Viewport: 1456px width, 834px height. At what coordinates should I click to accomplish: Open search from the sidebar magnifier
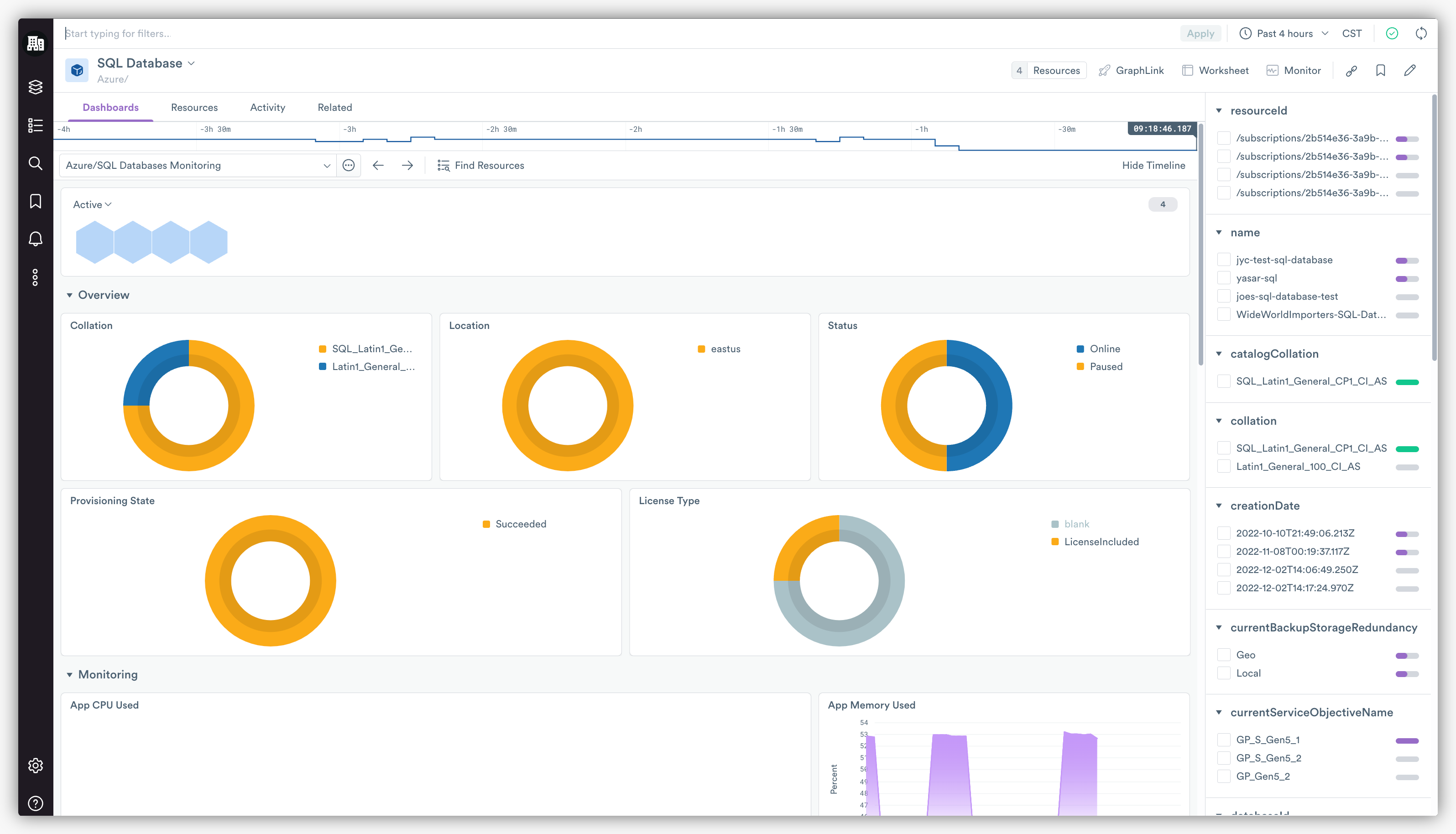click(x=36, y=164)
